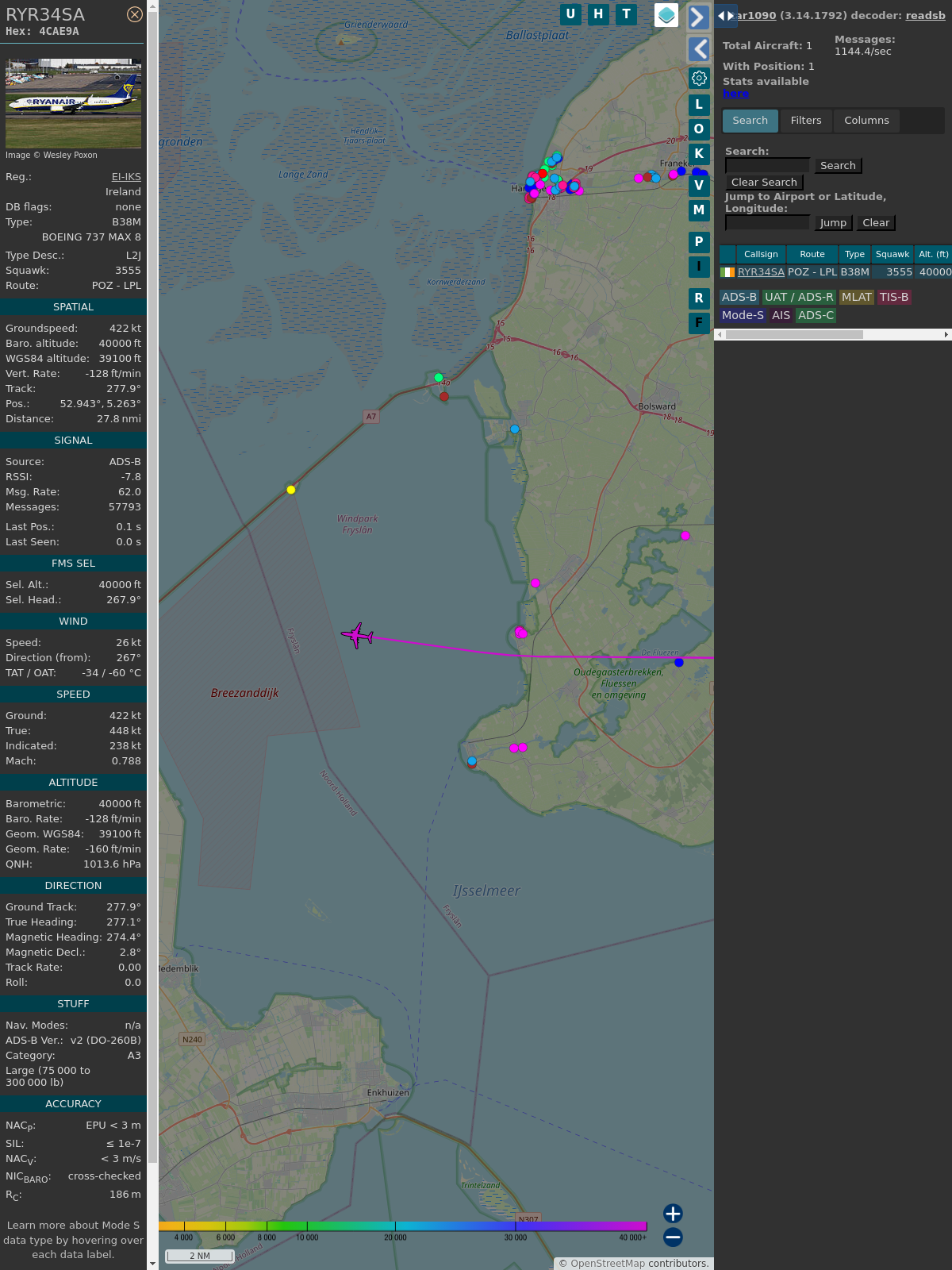
Task: Toggle the ADS-B source legend
Action: (x=739, y=297)
